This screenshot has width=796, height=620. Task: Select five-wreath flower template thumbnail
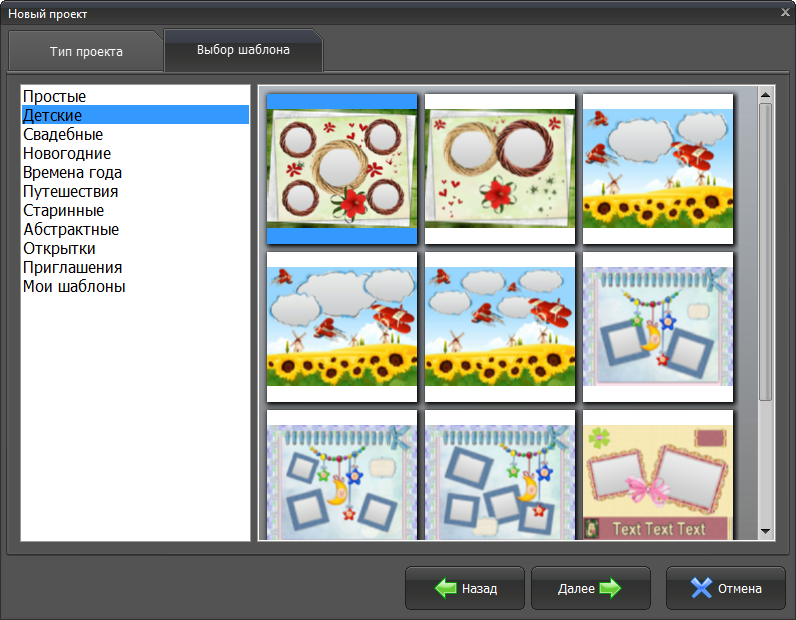(x=342, y=169)
